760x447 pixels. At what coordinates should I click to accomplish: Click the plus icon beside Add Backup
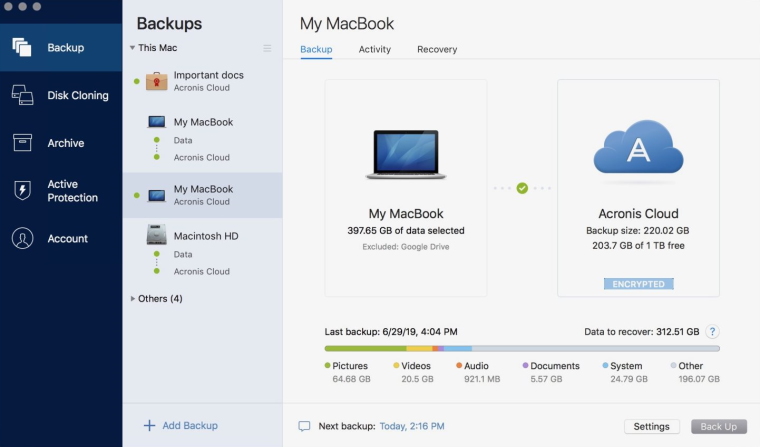149,425
